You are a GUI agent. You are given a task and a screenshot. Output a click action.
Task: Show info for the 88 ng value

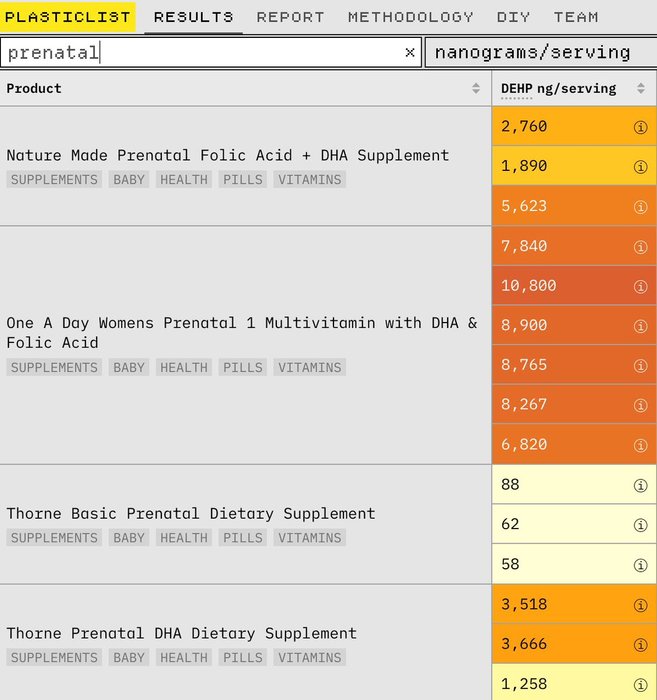tap(640, 485)
